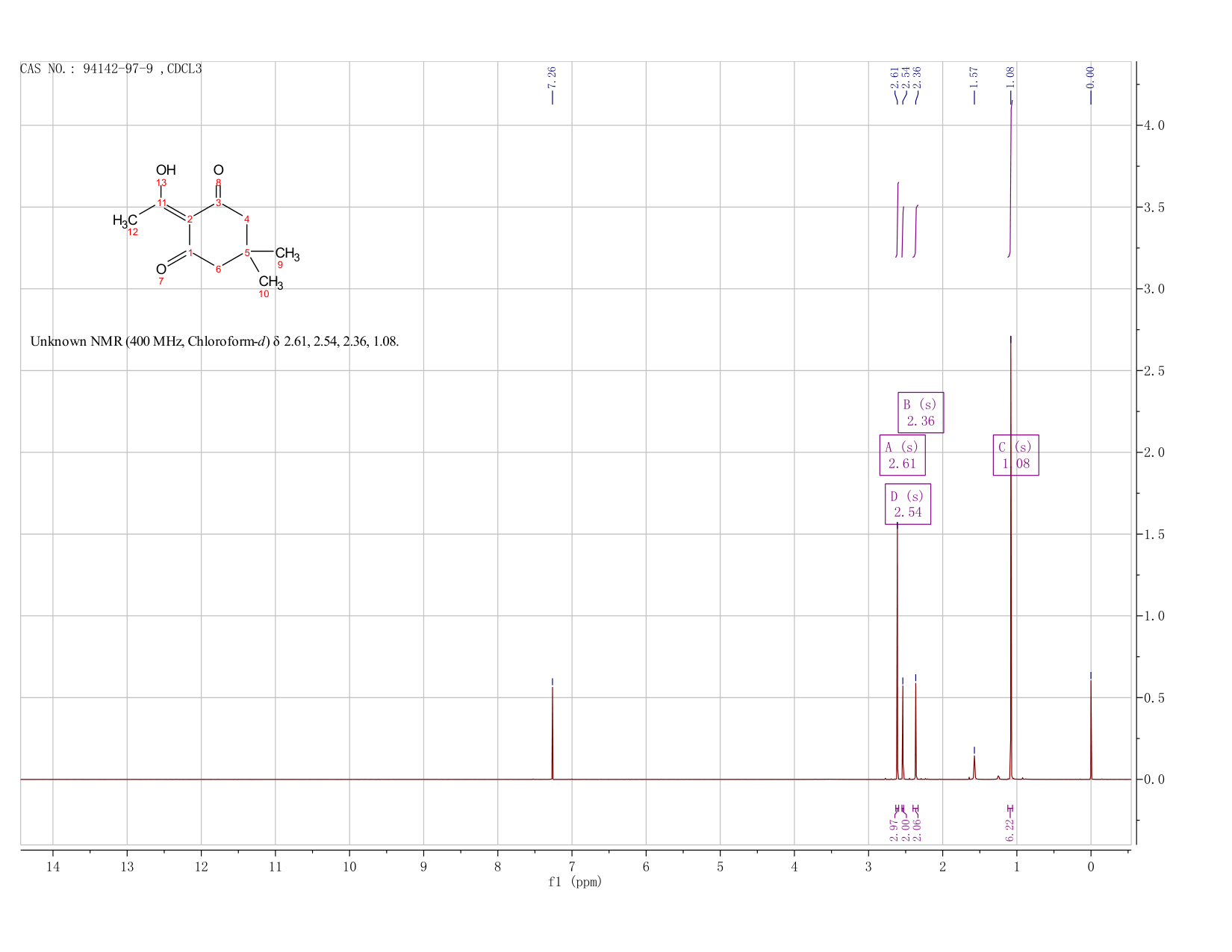Select the multiplet box B (s) 2.36
This screenshot has height=952, width=1232.
click(921, 412)
